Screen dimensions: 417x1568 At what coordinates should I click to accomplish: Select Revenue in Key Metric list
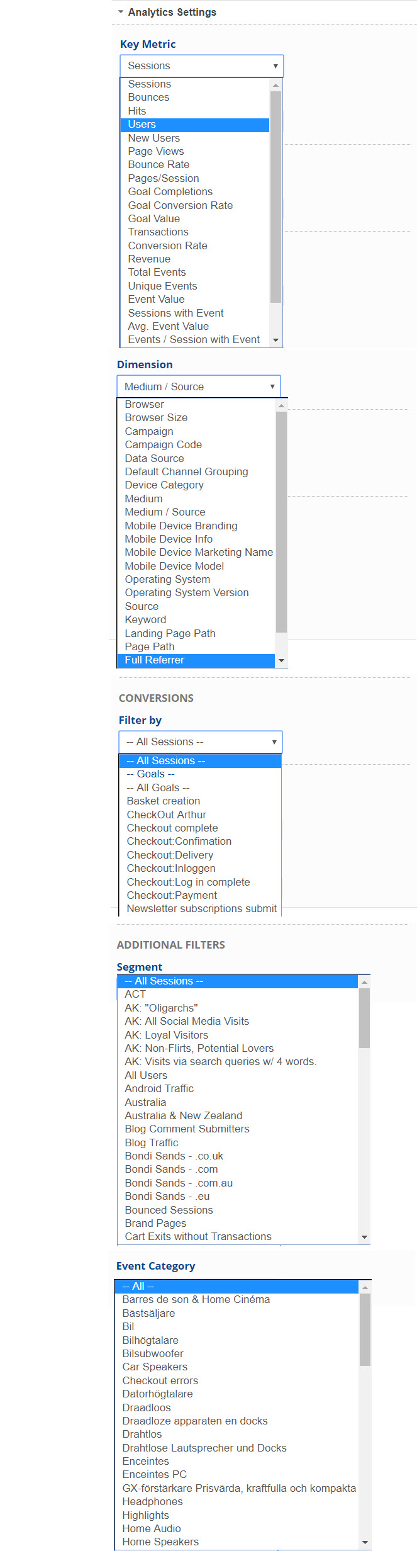(x=149, y=259)
